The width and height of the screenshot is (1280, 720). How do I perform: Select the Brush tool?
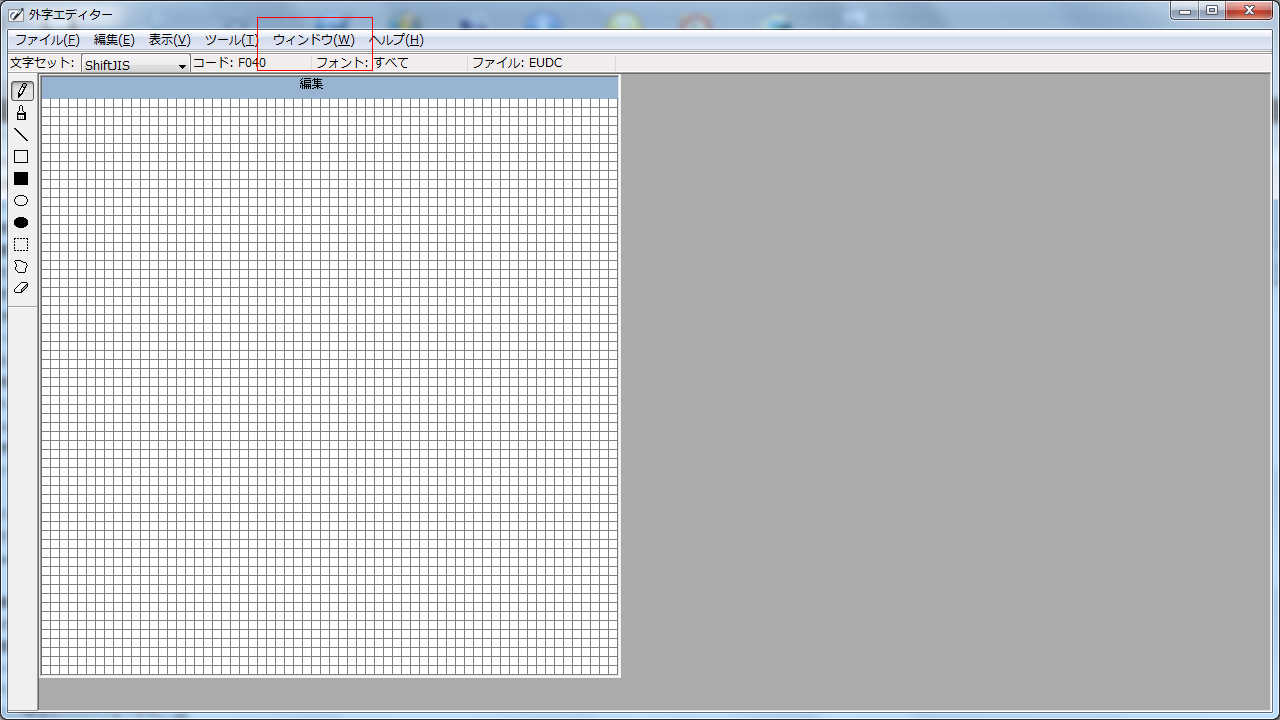click(x=21, y=113)
